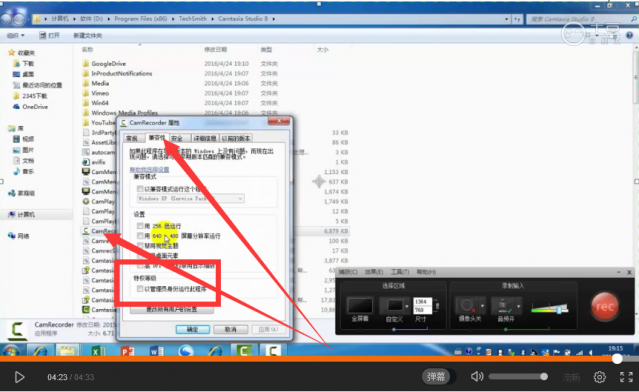Viewport: 639px width, 392px height.
Task: Click the 确定 button in properties dialog
Action: 192,329
